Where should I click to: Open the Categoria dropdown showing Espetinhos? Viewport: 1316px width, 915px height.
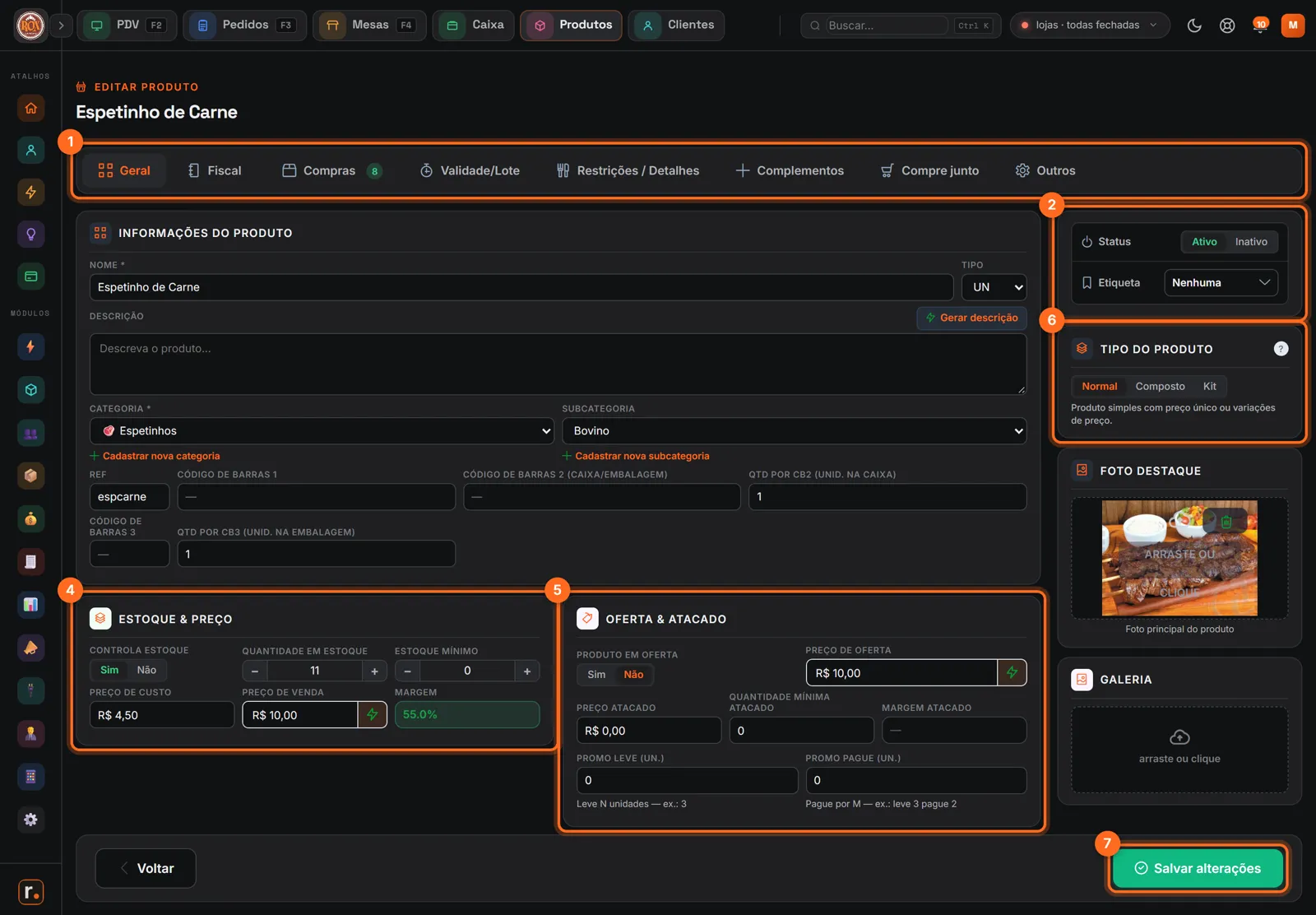coord(322,431)
